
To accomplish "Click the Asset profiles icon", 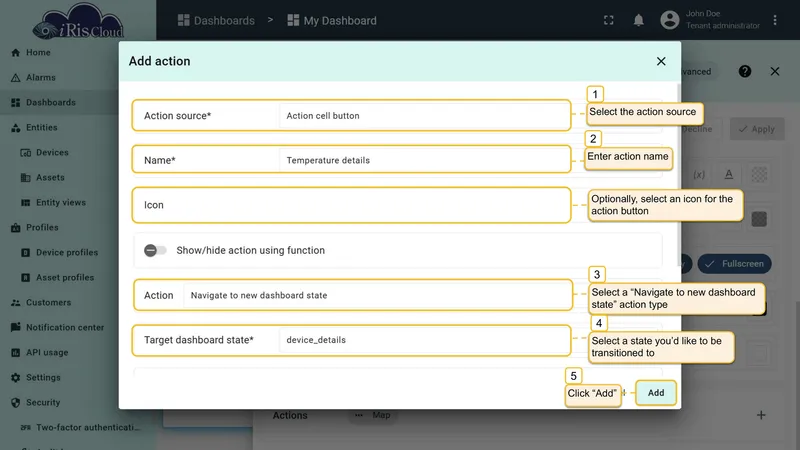I will pos(26,278).
